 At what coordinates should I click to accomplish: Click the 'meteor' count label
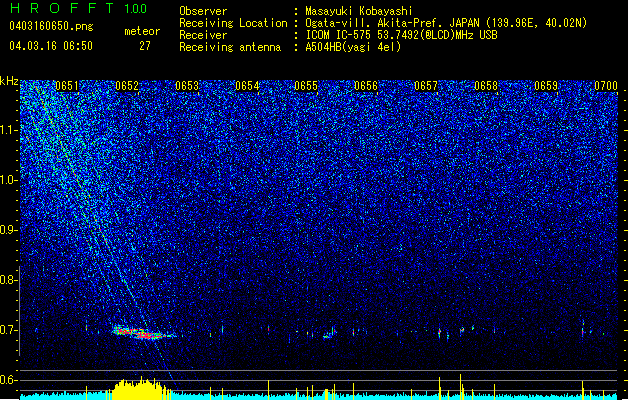[x=142, y=31]
